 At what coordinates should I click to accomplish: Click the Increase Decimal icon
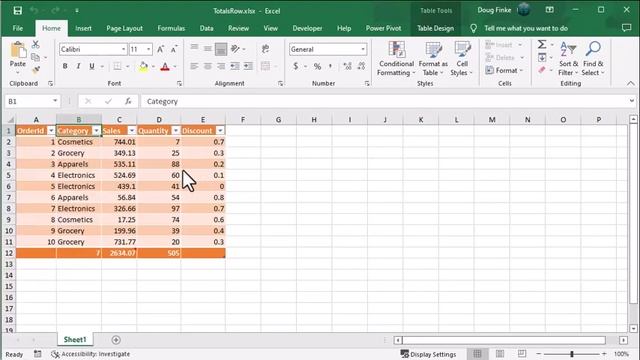coord(347,66)
